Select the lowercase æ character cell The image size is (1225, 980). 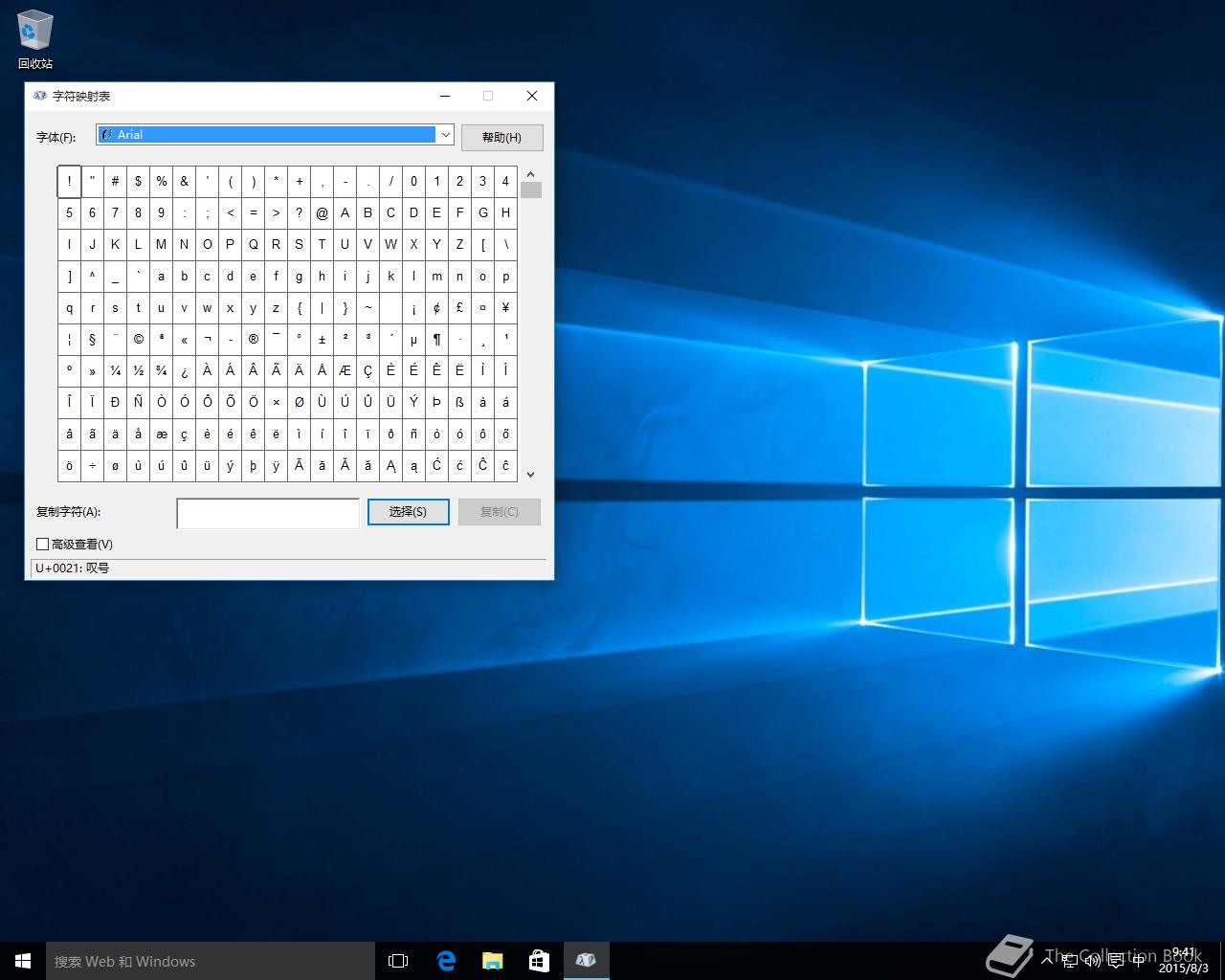point(161,434)
